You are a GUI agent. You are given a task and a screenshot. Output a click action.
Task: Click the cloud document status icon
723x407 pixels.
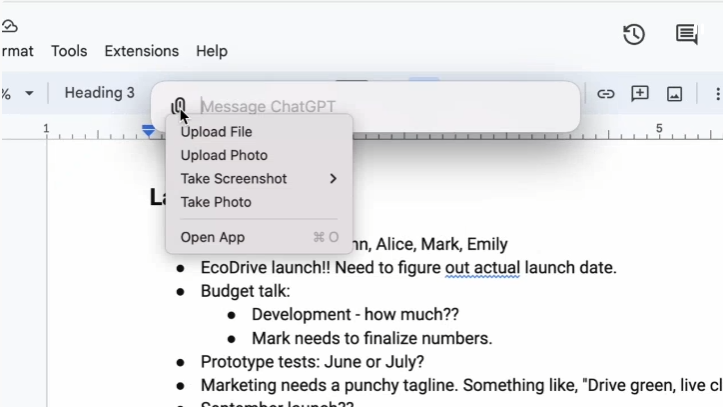pyautogui.click(x=10, y=26)
